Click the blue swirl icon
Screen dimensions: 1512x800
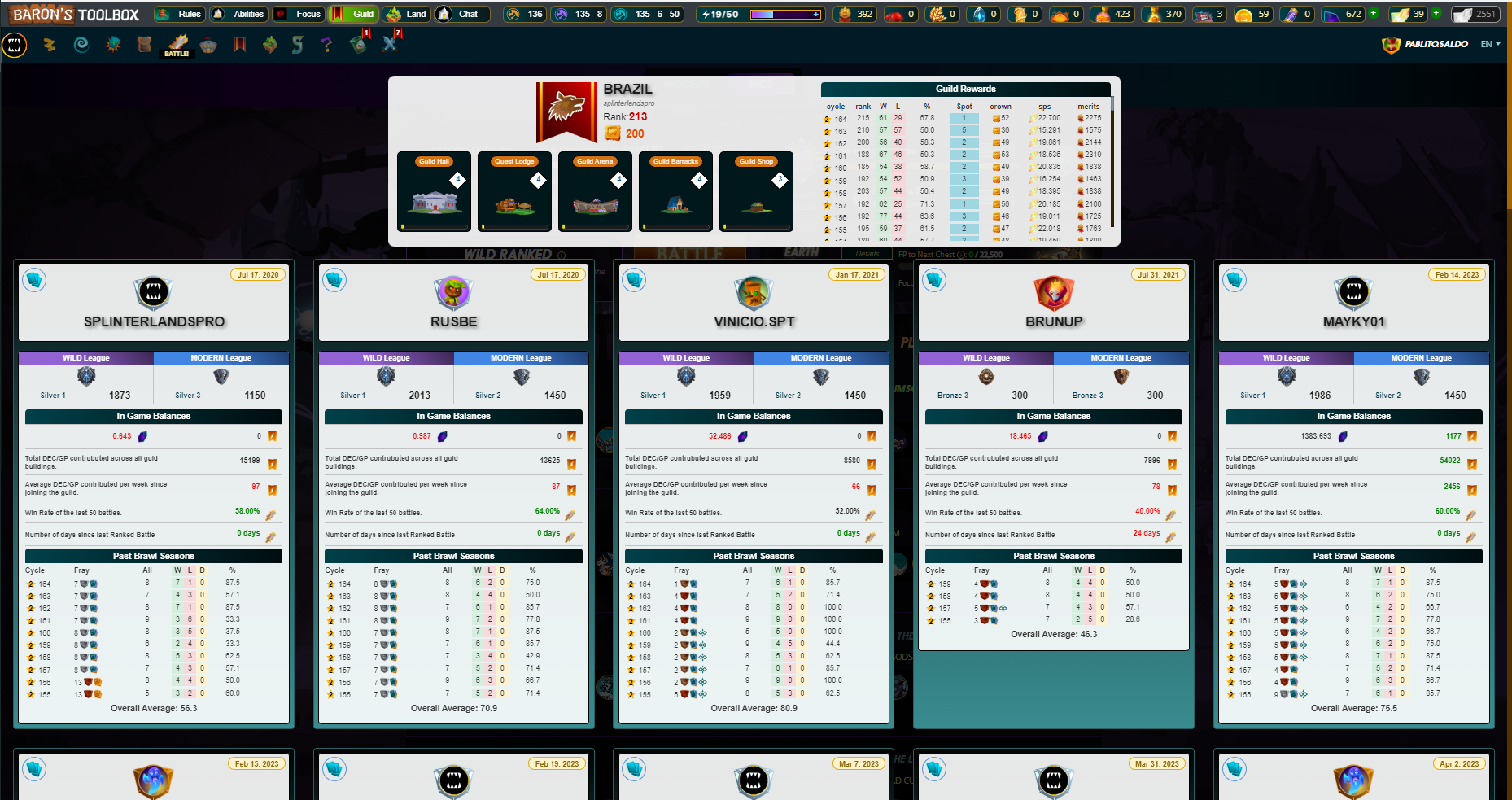[81, 45]
